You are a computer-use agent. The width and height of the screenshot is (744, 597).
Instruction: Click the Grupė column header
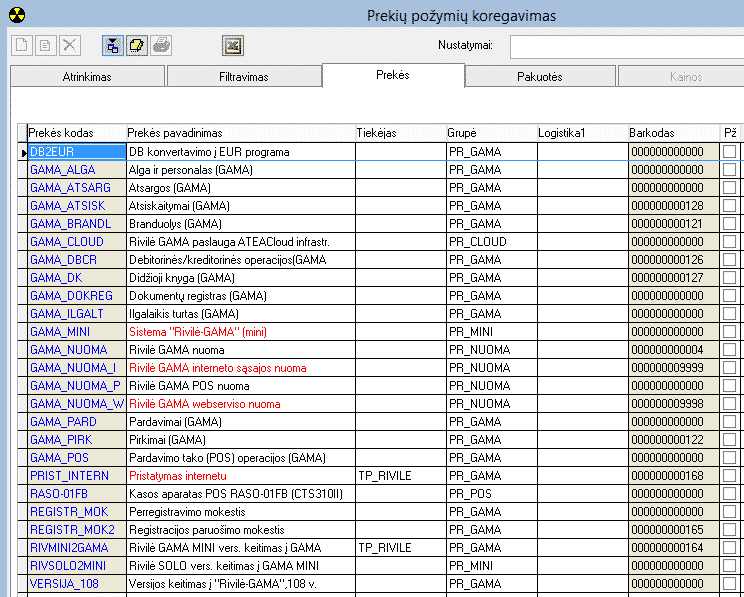462,133
